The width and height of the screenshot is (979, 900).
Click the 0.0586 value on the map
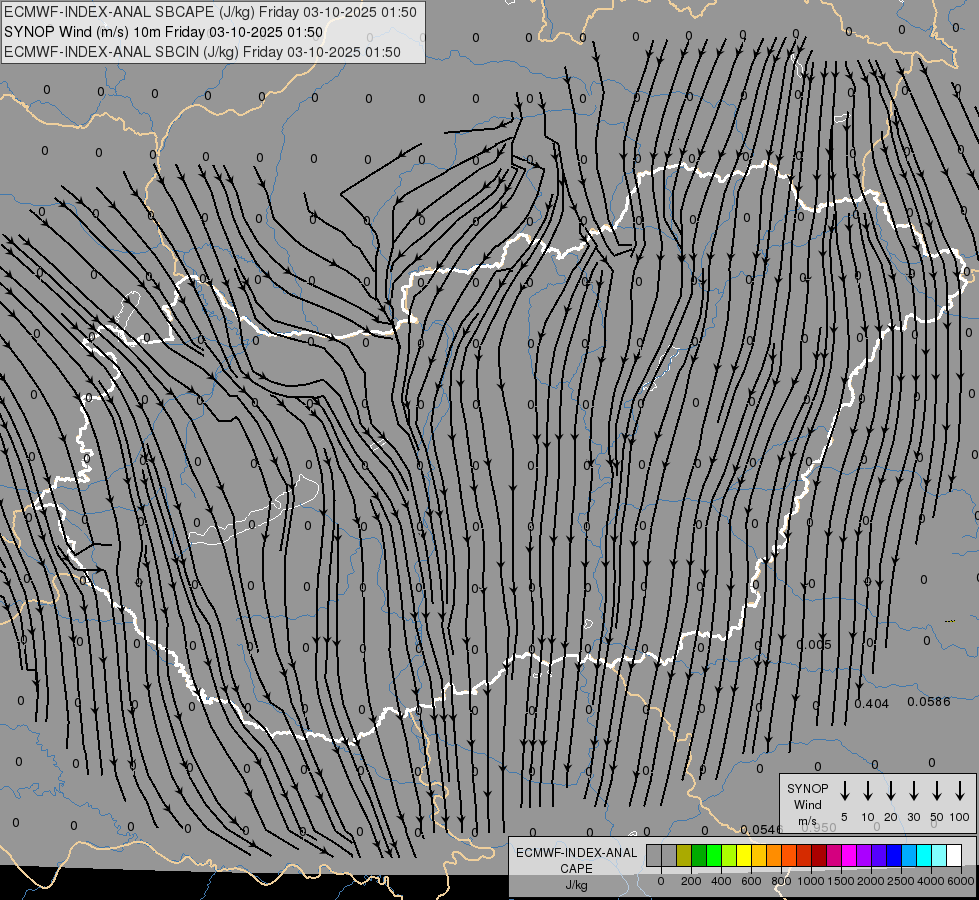pos(929,702)
